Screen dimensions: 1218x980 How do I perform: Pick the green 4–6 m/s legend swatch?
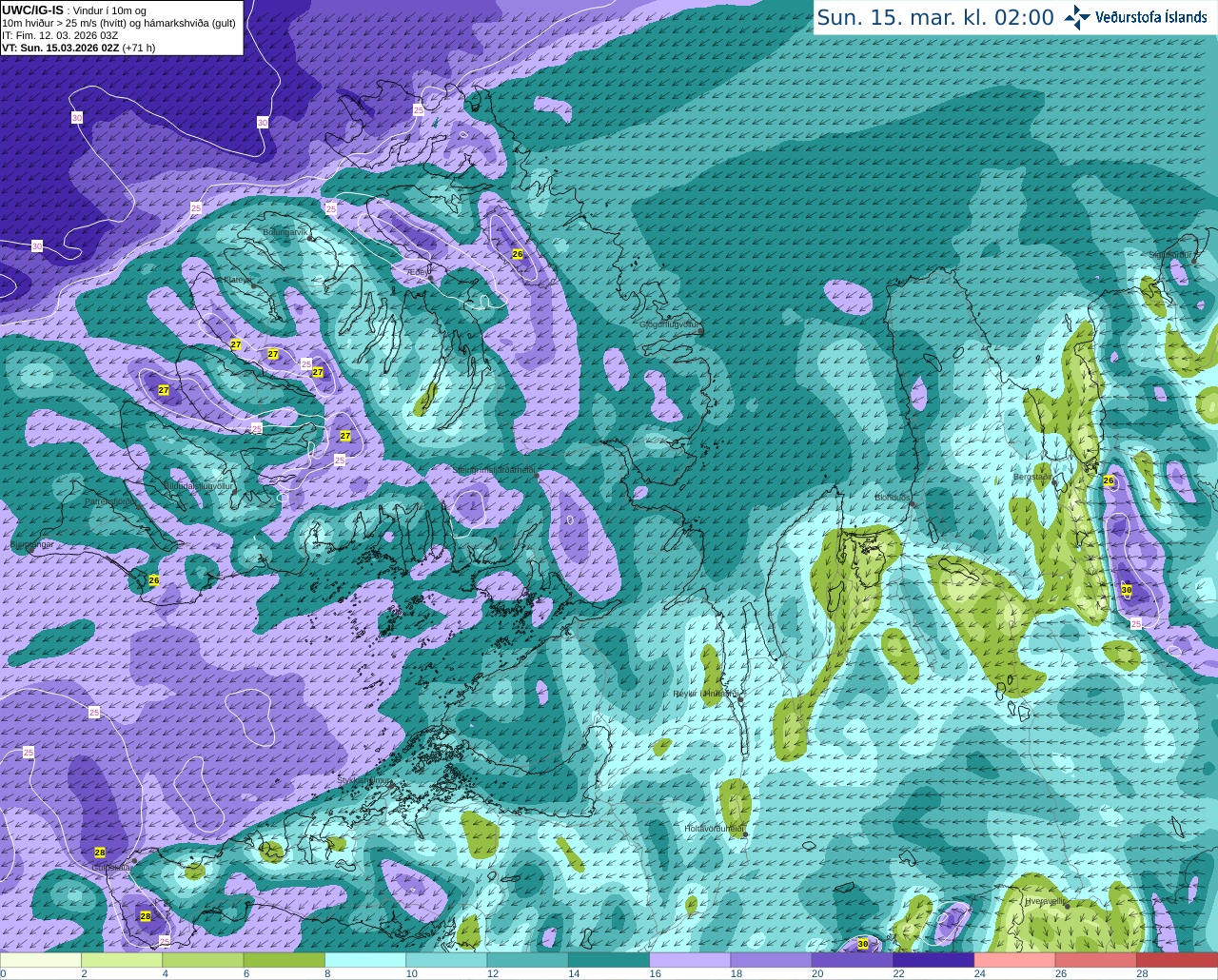point(203,960)
